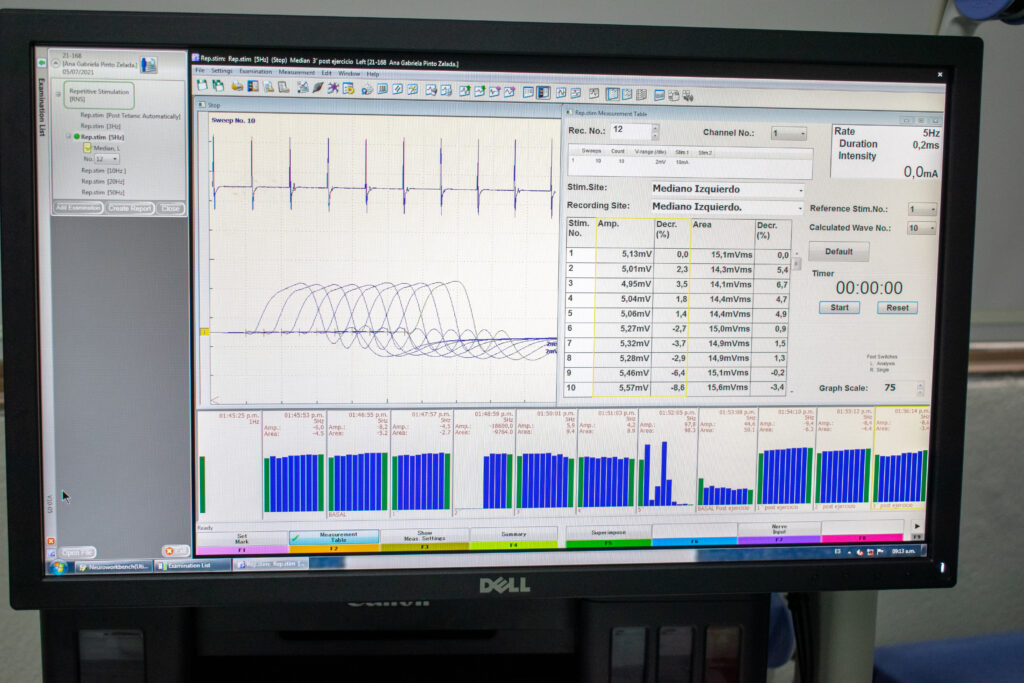The image size is (1024, 683).
Task: Click the yellow Median, L nerve icon
Action: [87, 147]
